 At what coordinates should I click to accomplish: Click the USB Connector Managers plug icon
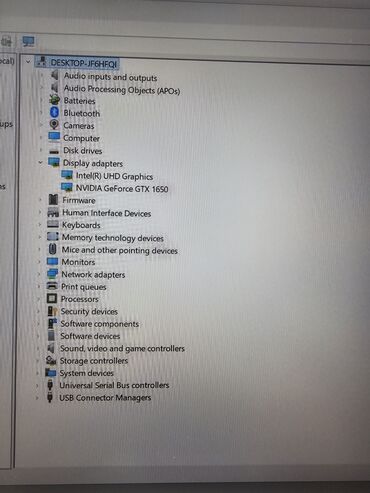tap(50, 397)
